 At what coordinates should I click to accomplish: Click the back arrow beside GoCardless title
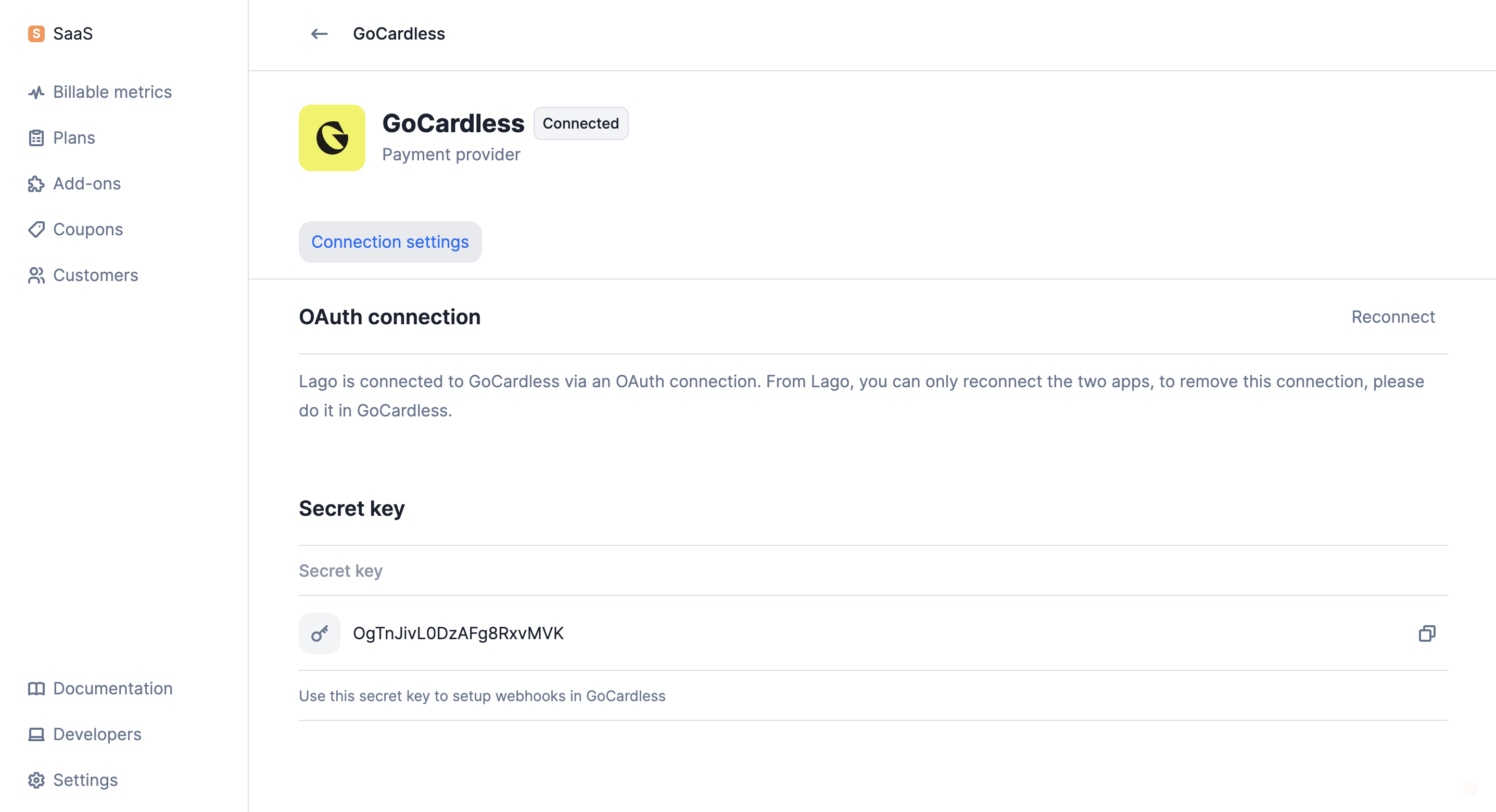320,34
